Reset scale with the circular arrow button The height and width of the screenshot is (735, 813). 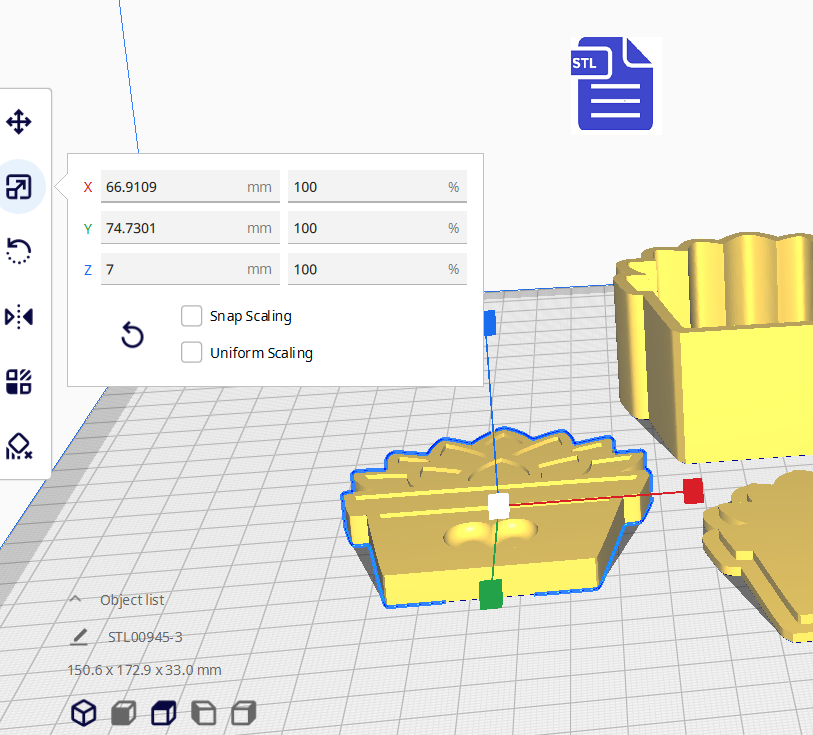tap(132, 336)
